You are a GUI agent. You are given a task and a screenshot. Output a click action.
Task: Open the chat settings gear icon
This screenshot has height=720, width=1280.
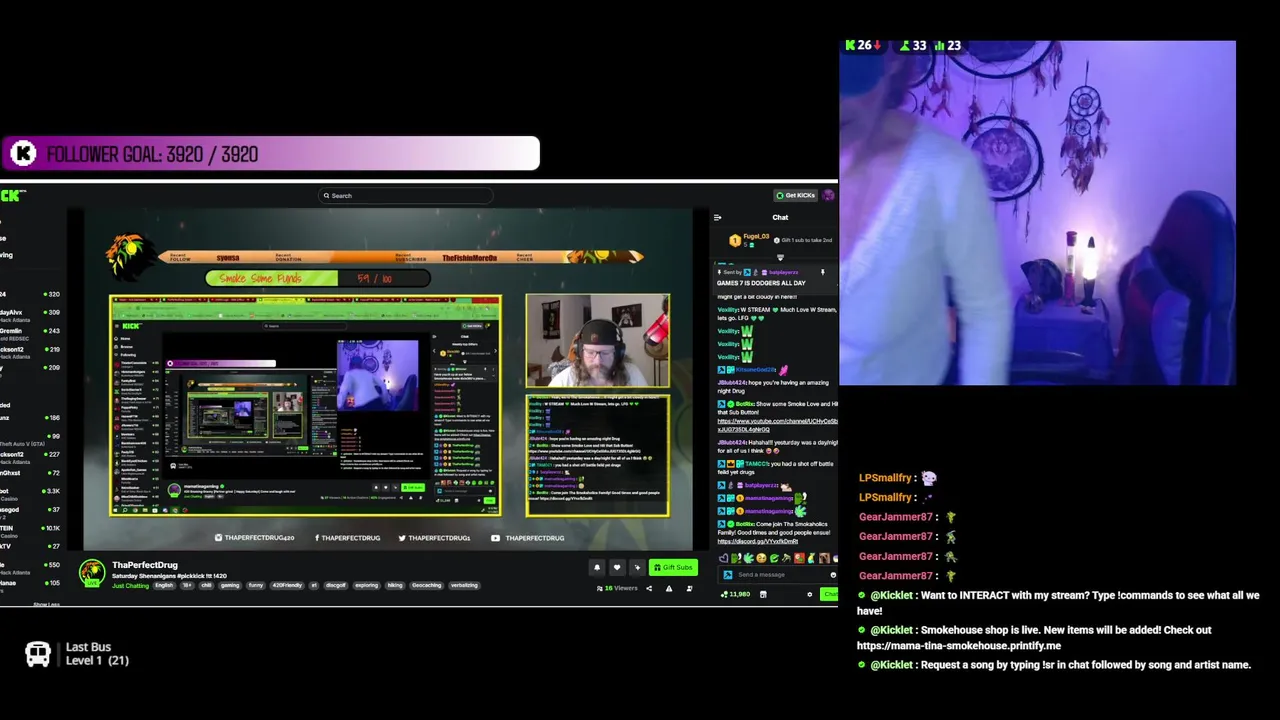tap(810, 594)
